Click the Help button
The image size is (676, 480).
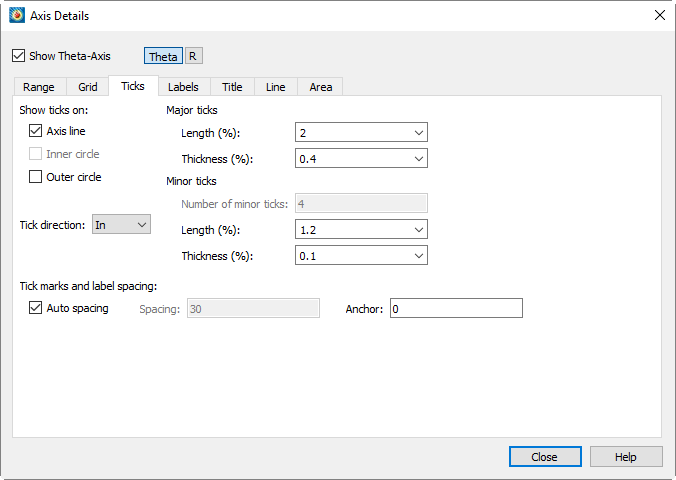click(626, 457)
